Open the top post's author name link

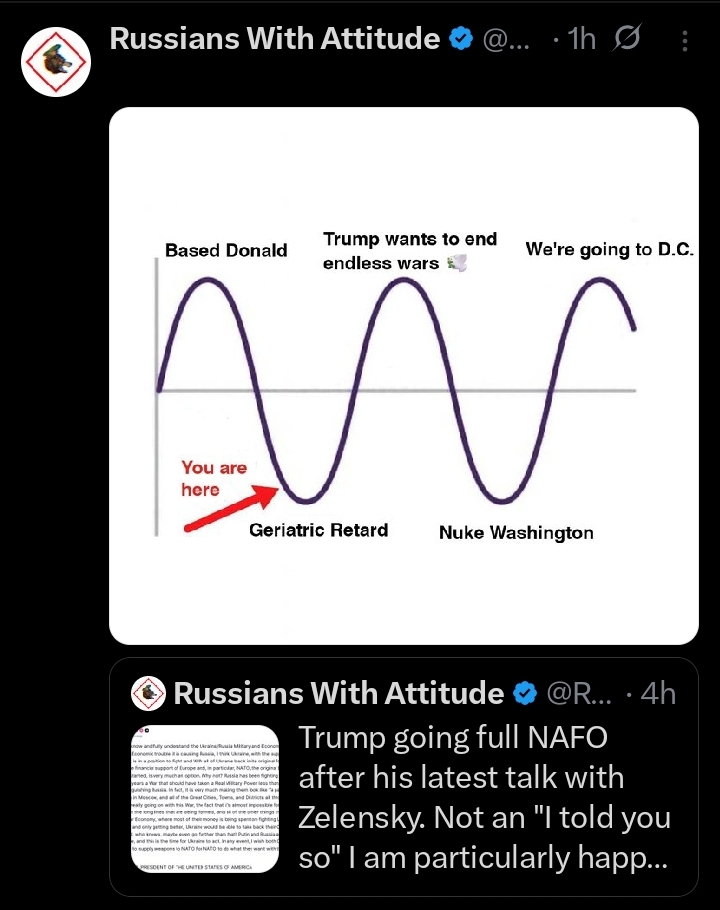coord(274,39)
